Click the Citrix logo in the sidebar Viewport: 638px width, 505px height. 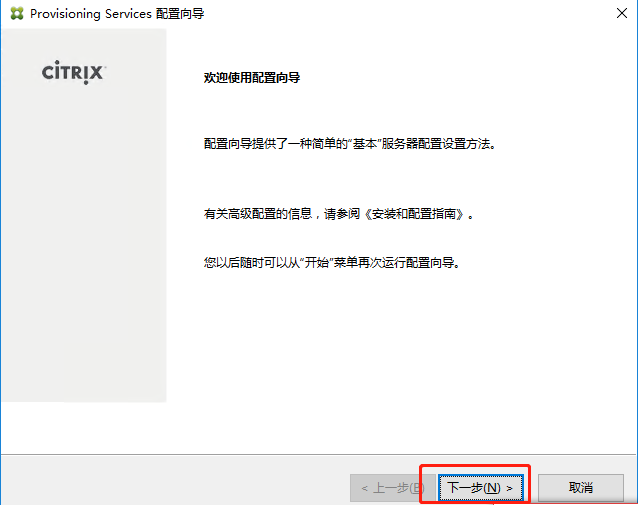[74, 73]
